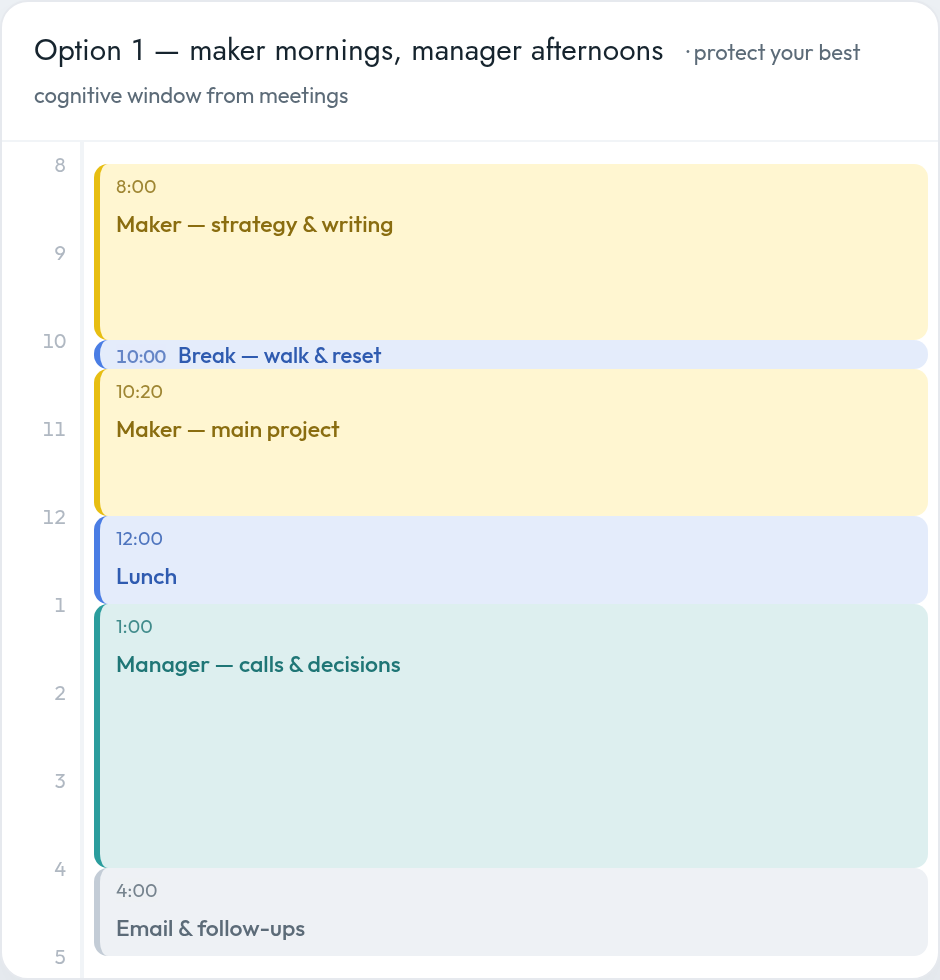Open the Maker — strategy & writing block

511,252
